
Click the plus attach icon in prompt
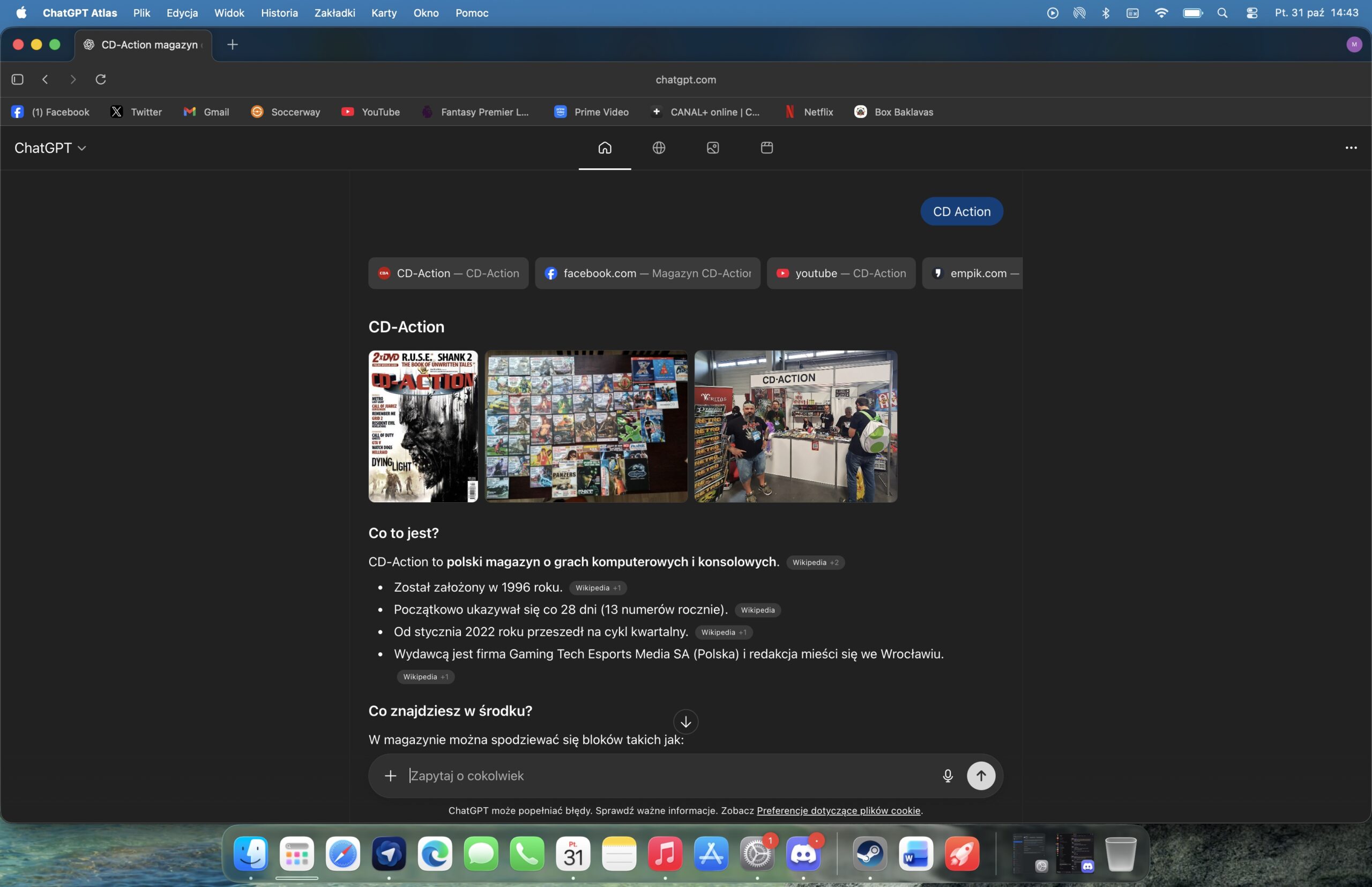pos(391,776)
